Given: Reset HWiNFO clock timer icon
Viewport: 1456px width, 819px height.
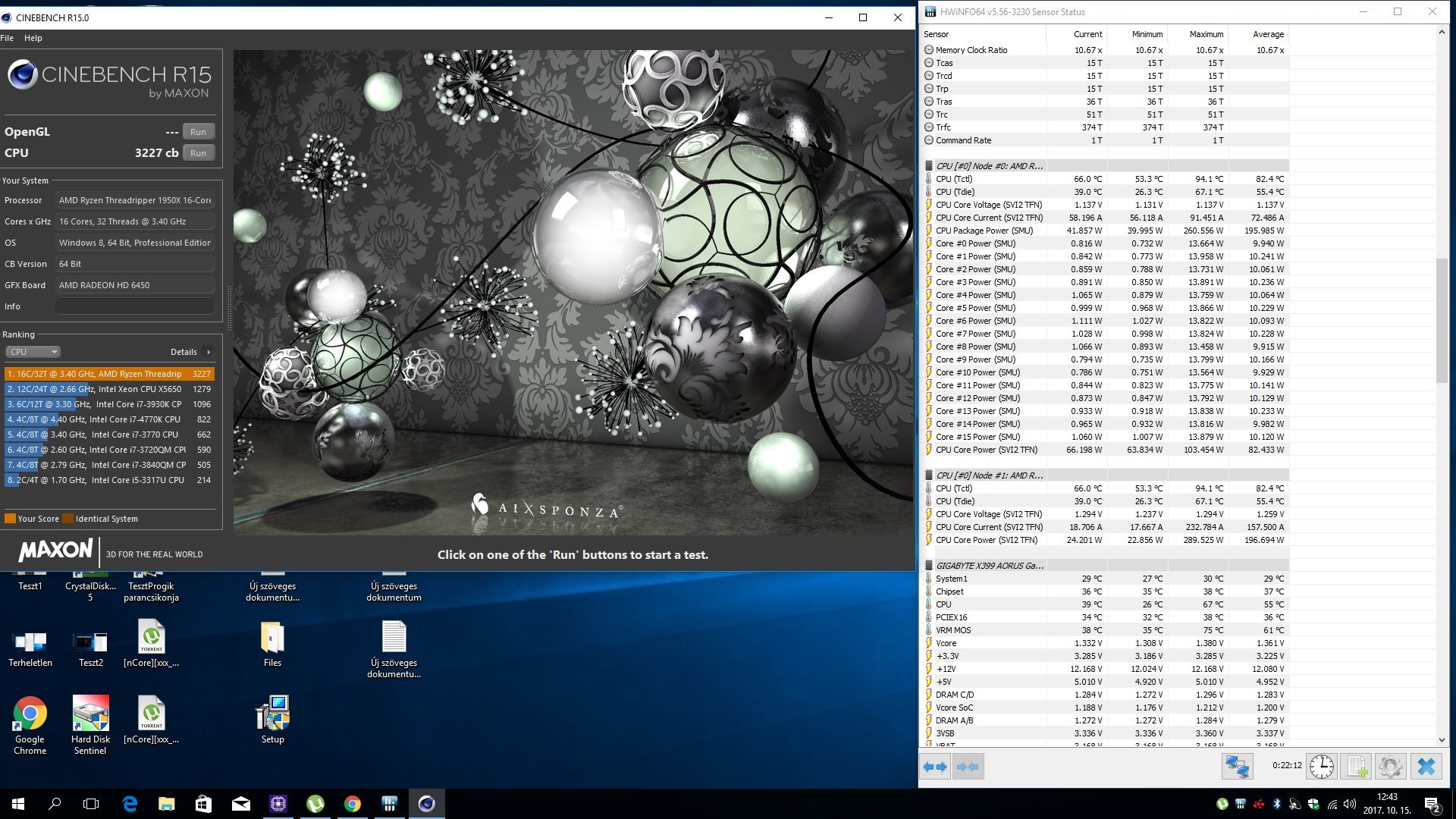Looking at the screenshot, I should click(x=1322, y=767).
